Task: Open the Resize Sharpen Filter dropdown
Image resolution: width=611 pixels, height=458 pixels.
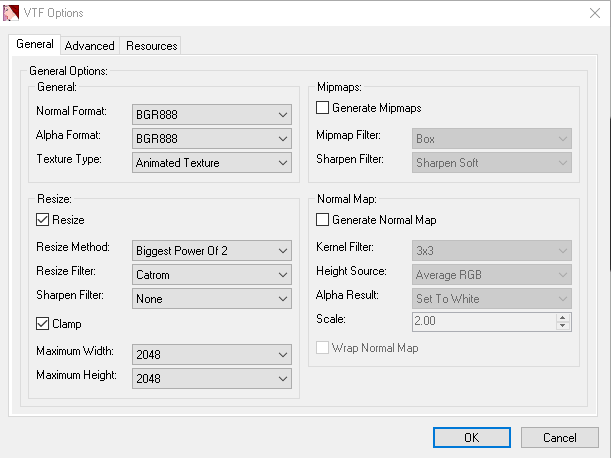Action: coord(211,298)
